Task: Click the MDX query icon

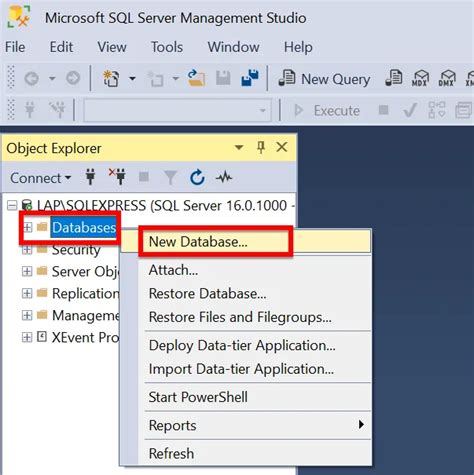Action: (x=420, y=78)
